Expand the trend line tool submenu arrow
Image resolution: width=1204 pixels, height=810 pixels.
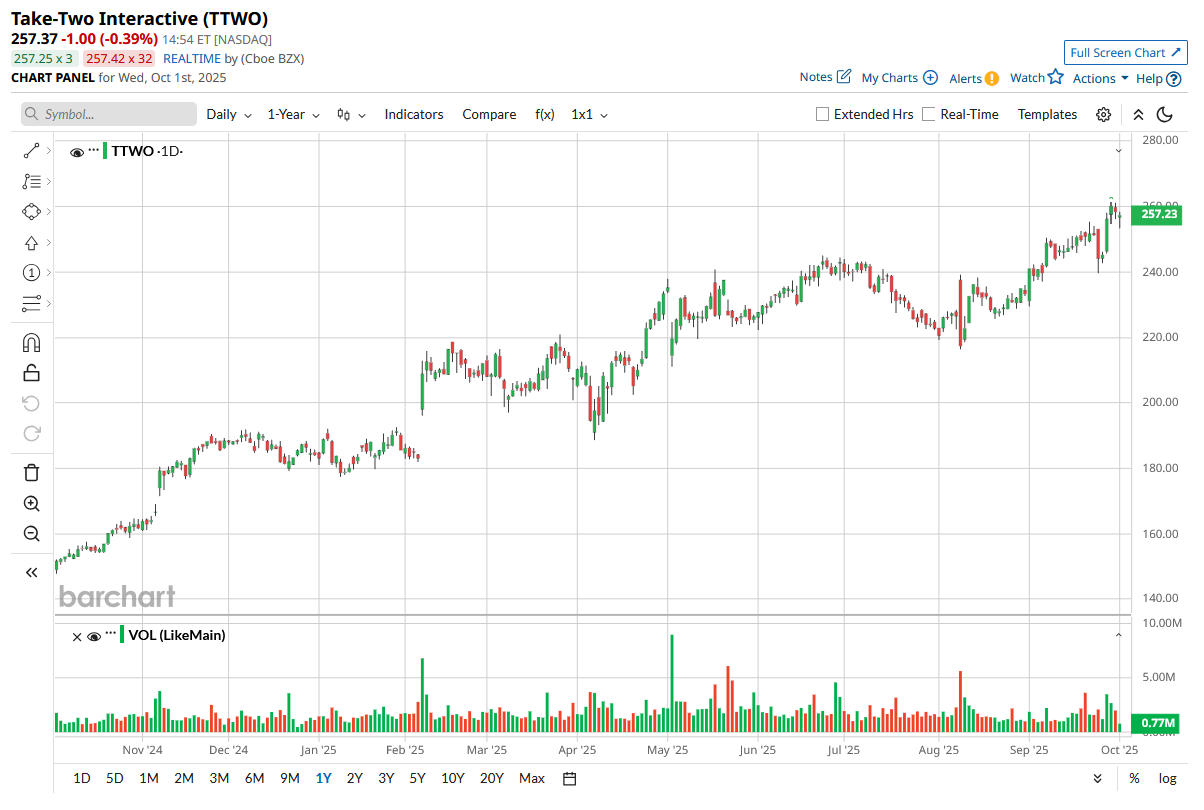point(48,151)
